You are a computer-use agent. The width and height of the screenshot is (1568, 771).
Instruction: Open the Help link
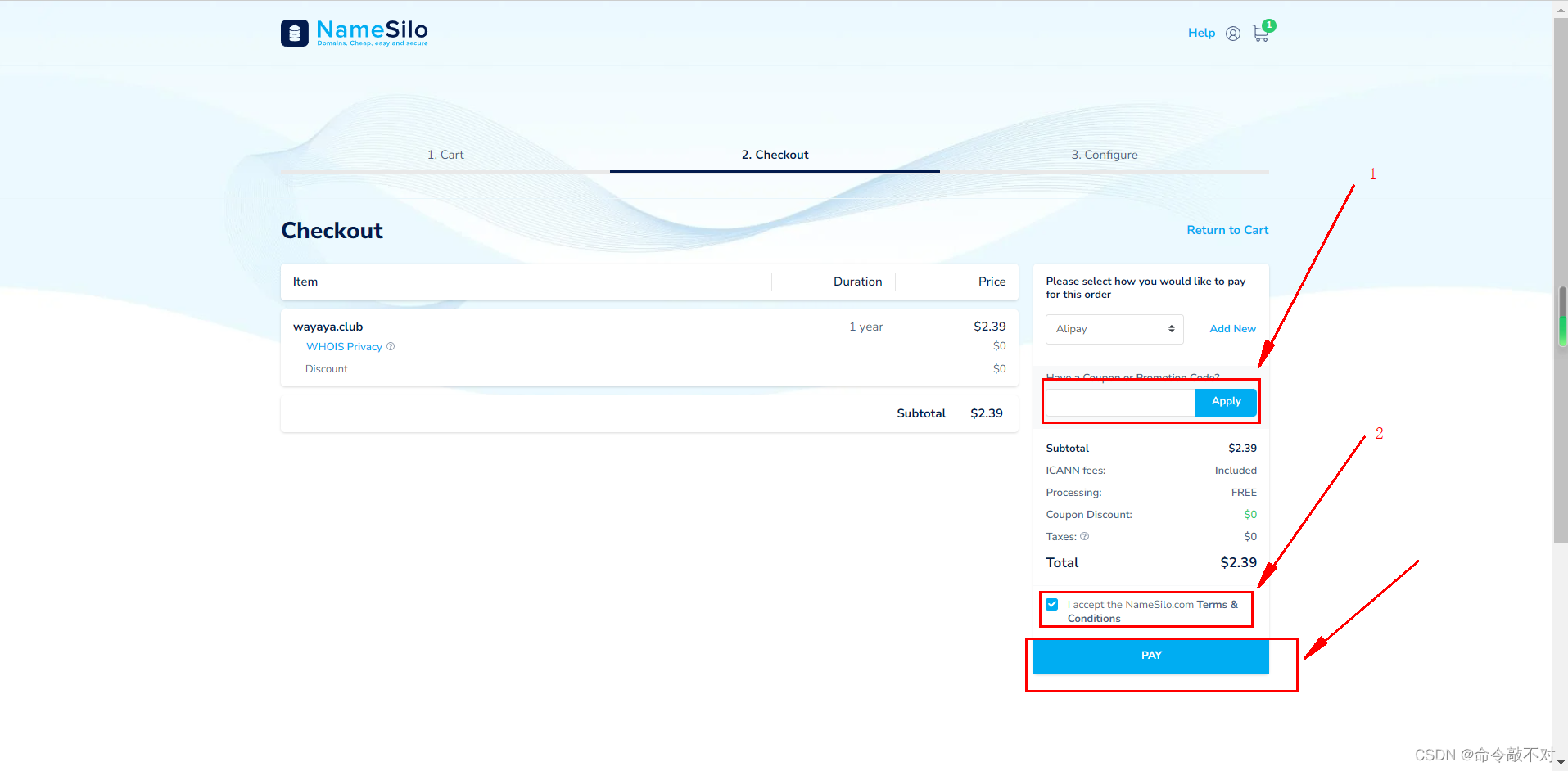[1201, 33]
